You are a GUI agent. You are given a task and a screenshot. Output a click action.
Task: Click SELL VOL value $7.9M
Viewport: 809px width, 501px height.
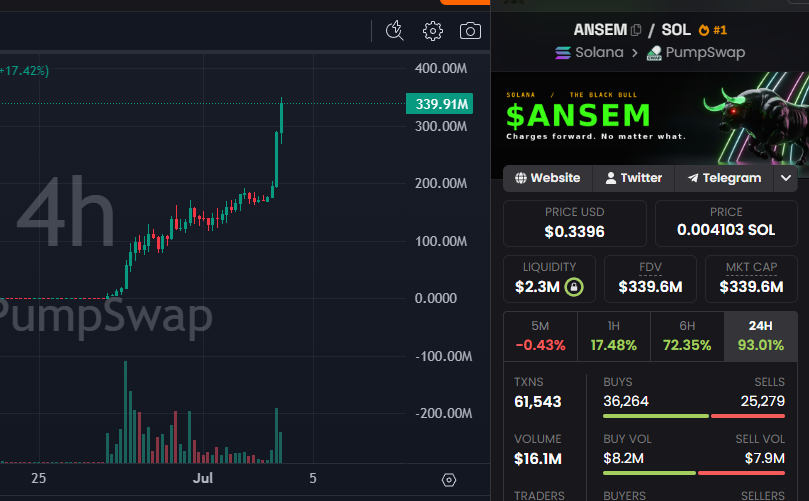(765, 458)
